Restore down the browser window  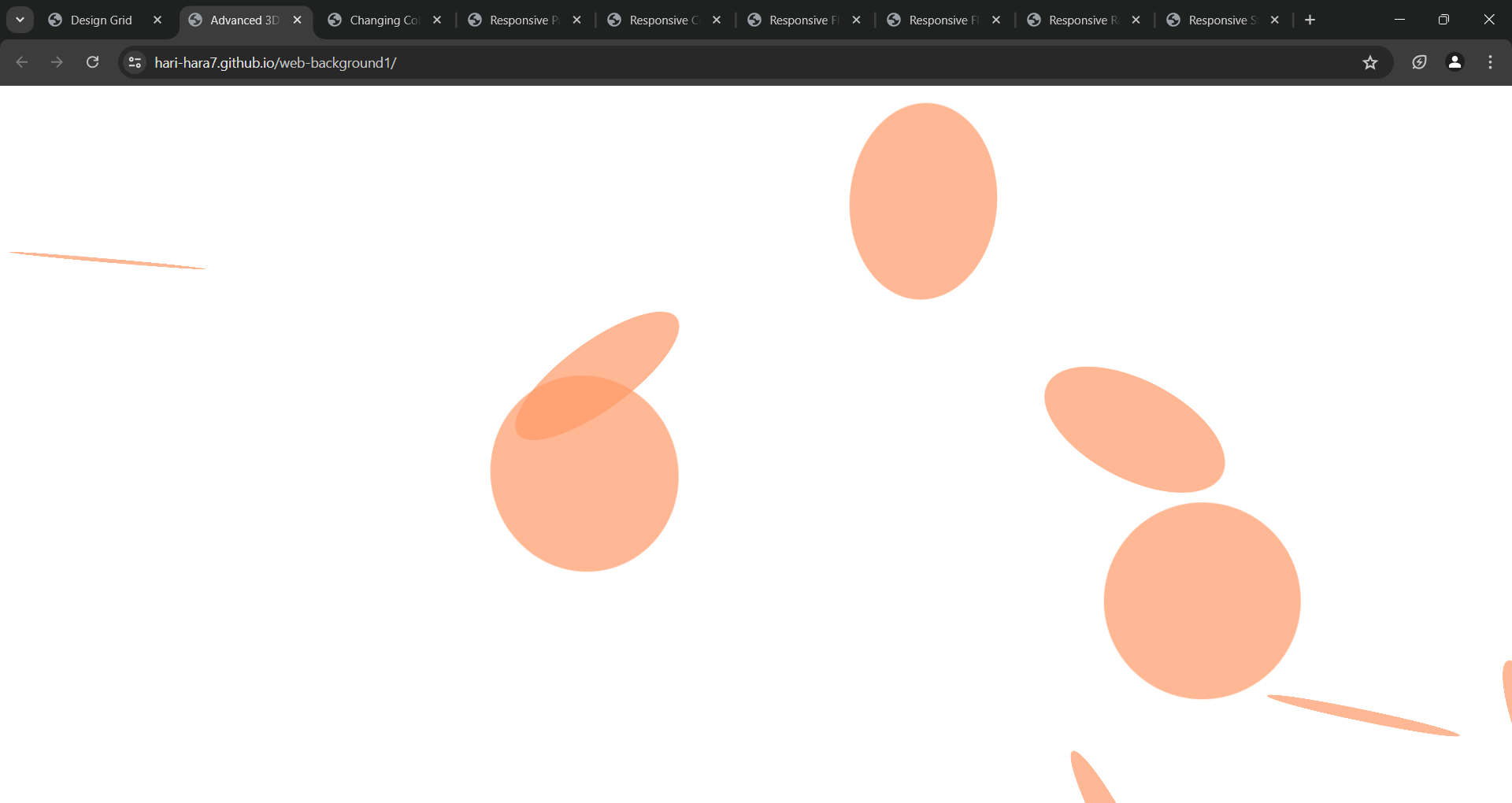click(1443, 20)
